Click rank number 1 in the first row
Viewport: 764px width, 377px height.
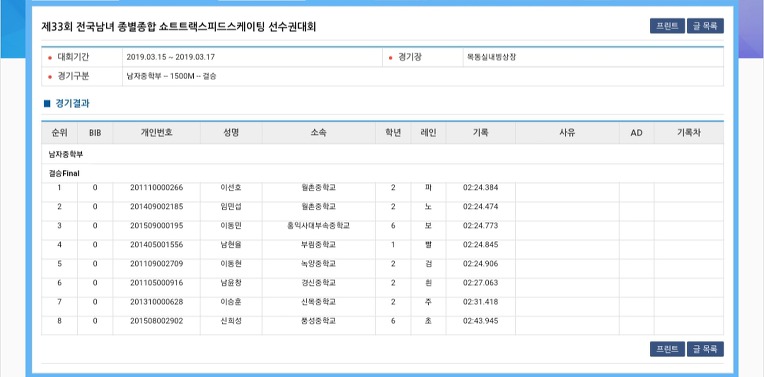(x=59, y=188)
